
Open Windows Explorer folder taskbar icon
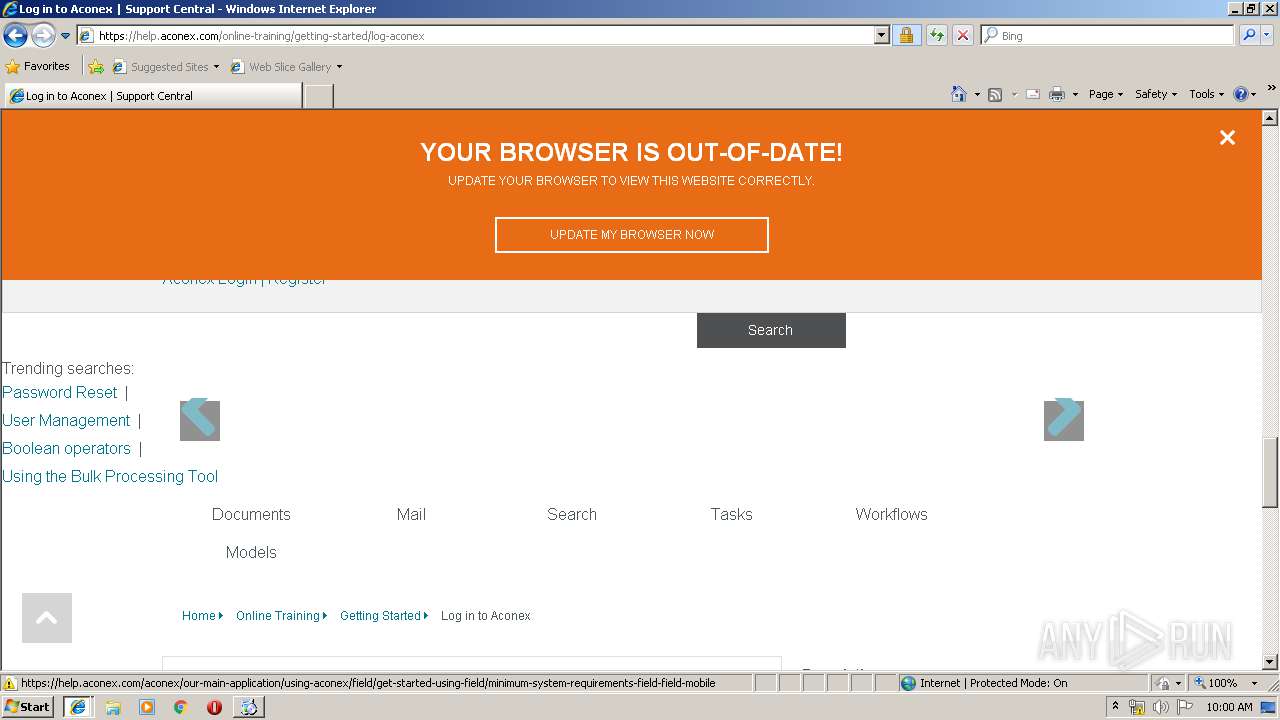pyautogui.click(x=113, y=707)
